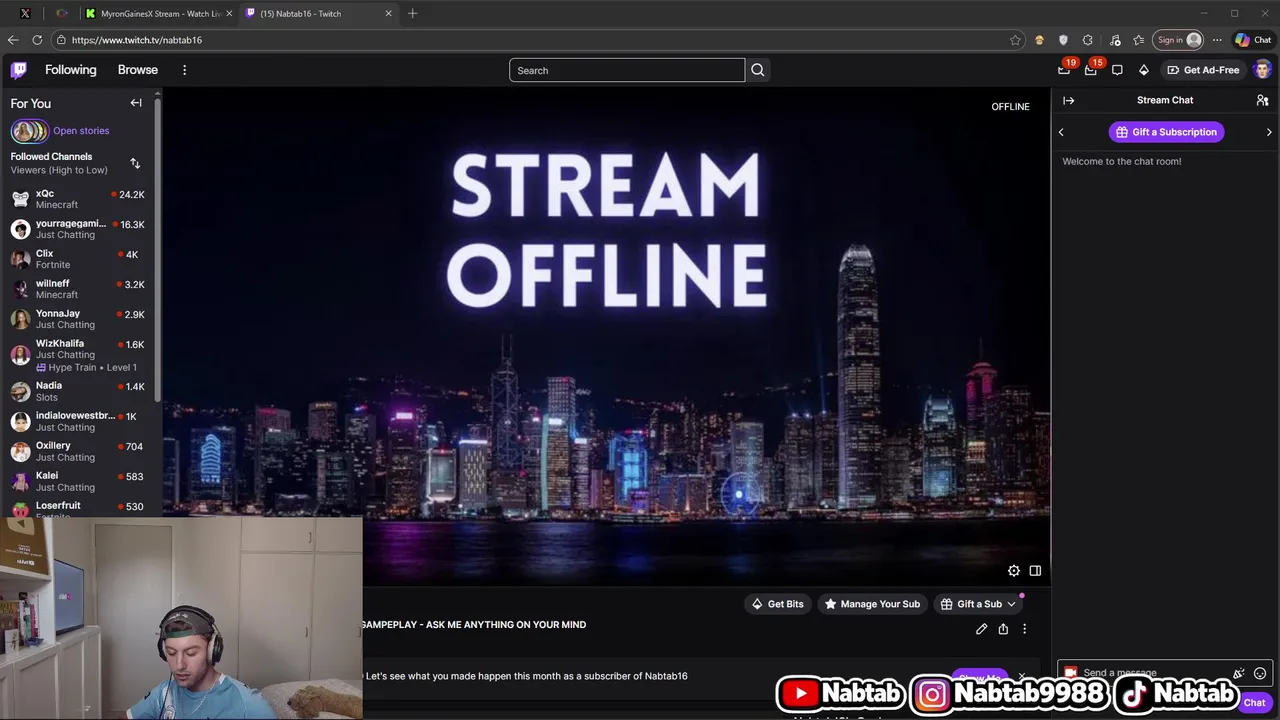Open the three-dot channel options menu
Image resolution: width=1280 pixels, height=720 pixels.
[1024, 629]
